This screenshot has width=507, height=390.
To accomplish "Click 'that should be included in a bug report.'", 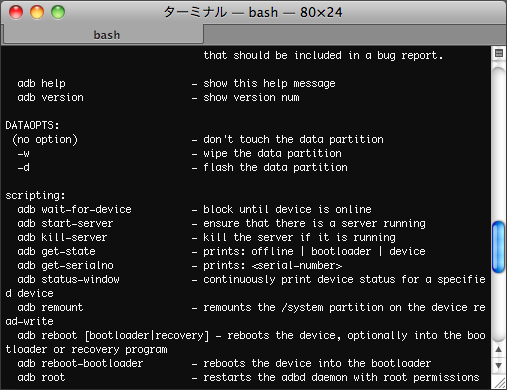I will pos(323,55).
